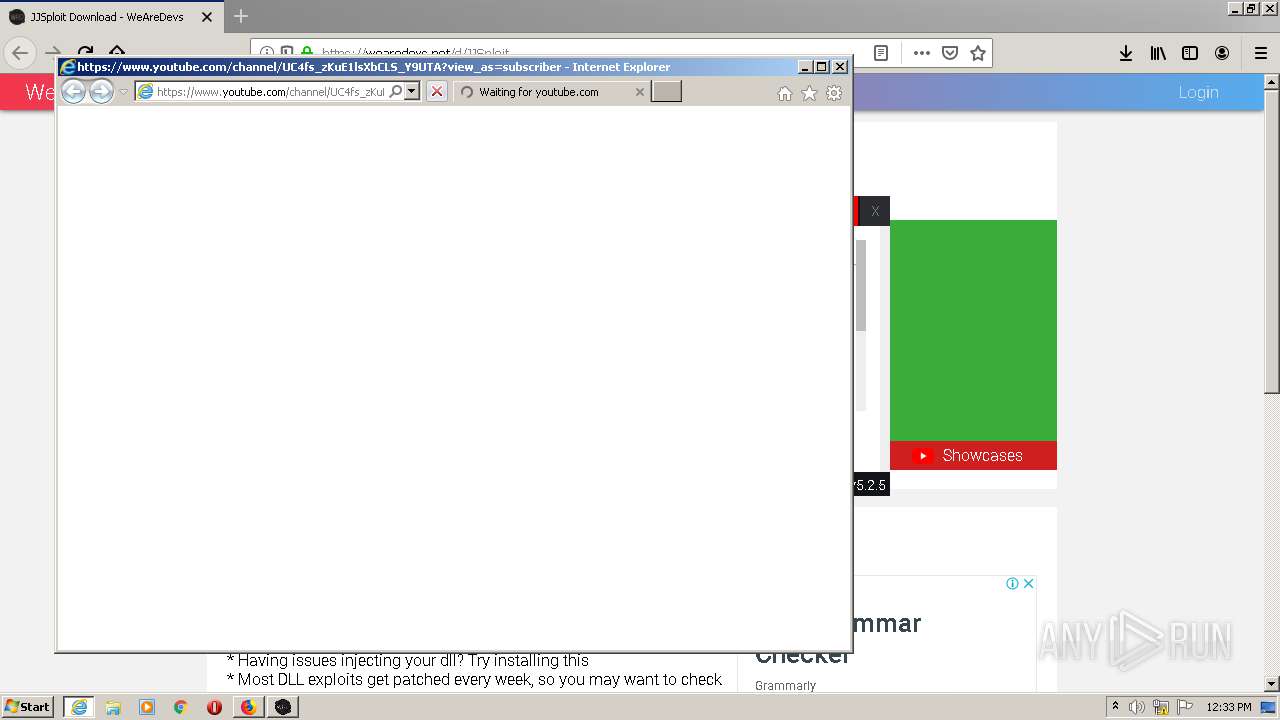
Task: Open recent pages arrow in Internet Explorer
Action: point(124,92)
